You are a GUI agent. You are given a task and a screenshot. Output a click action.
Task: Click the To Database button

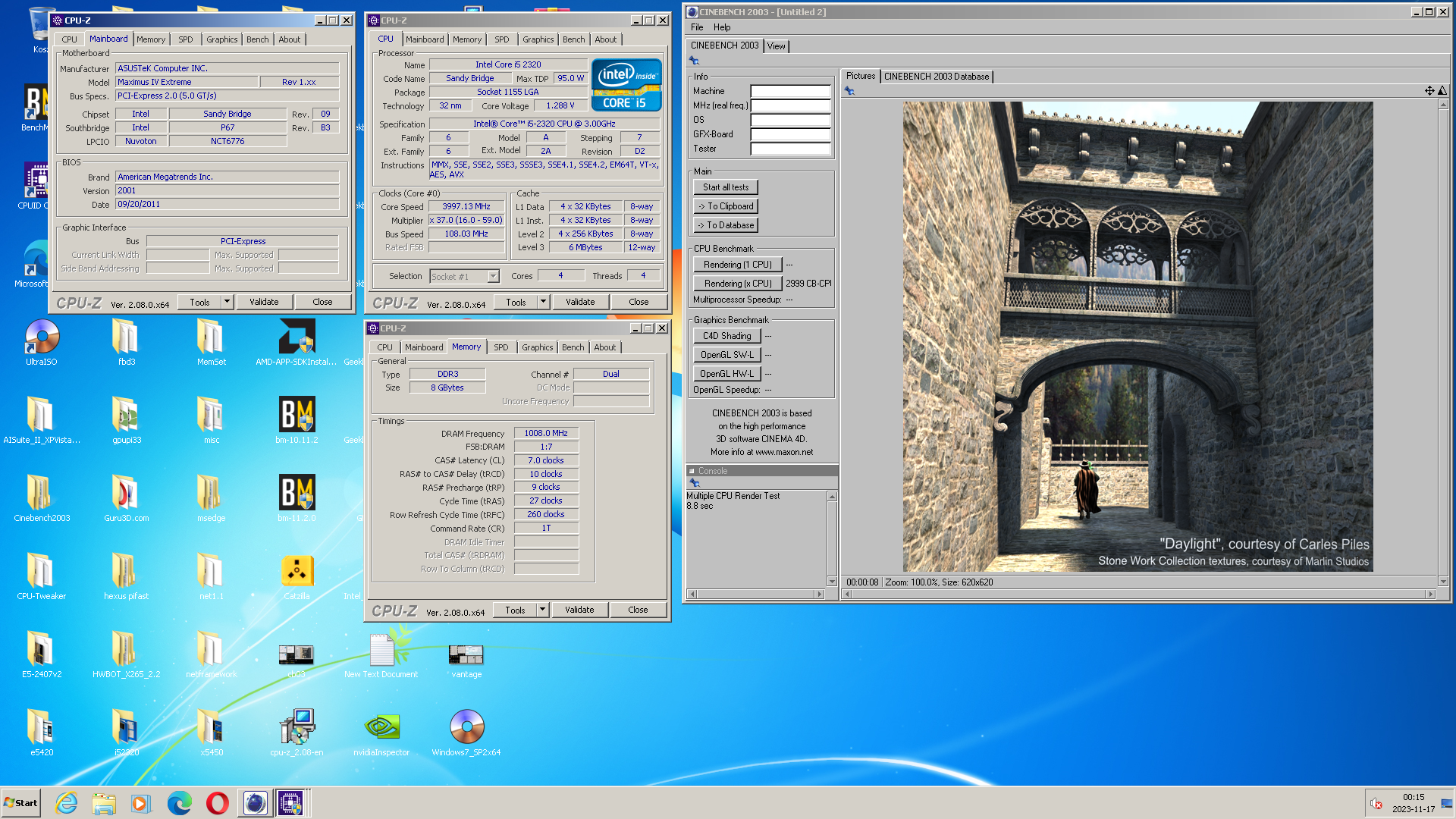pyautogui.click(x=726, y=225)
